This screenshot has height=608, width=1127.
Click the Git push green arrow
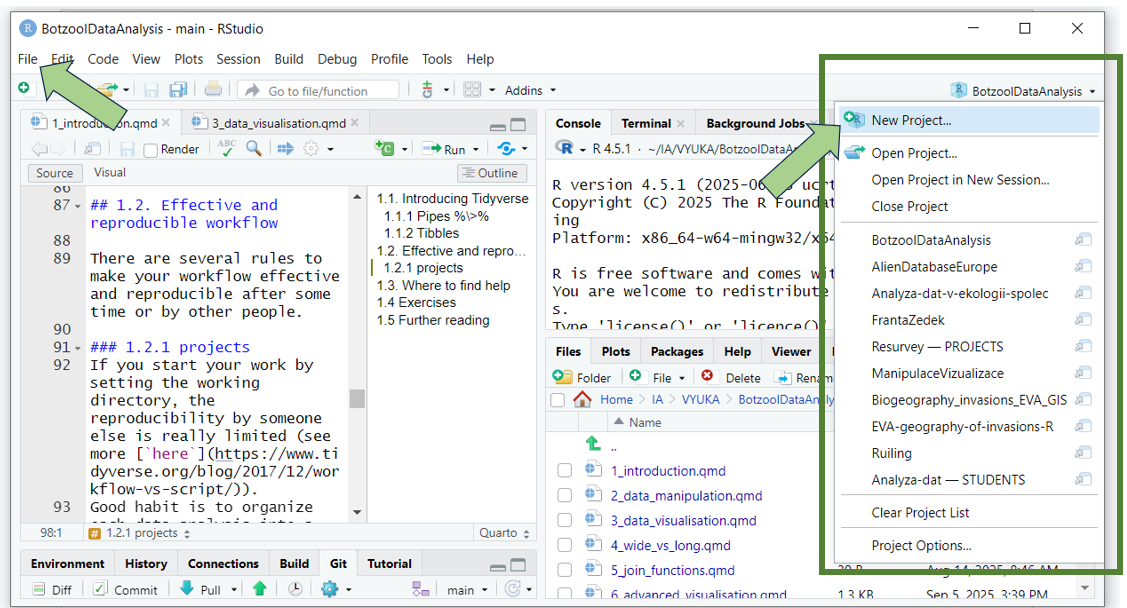(259, 589)
